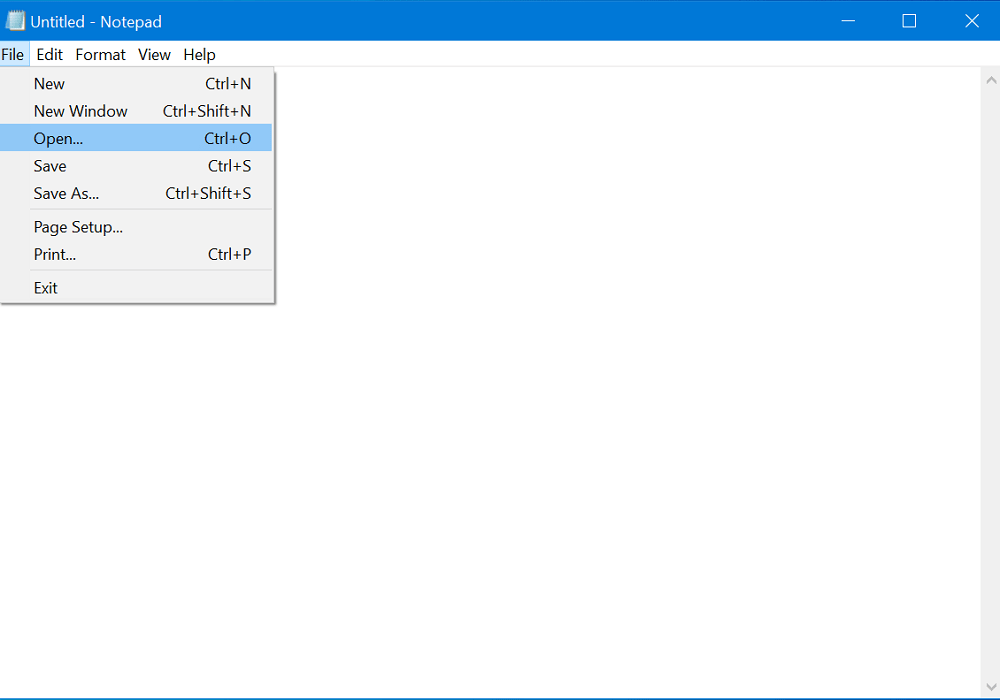Choose Exit to quit Notepad

pos(136,288)
